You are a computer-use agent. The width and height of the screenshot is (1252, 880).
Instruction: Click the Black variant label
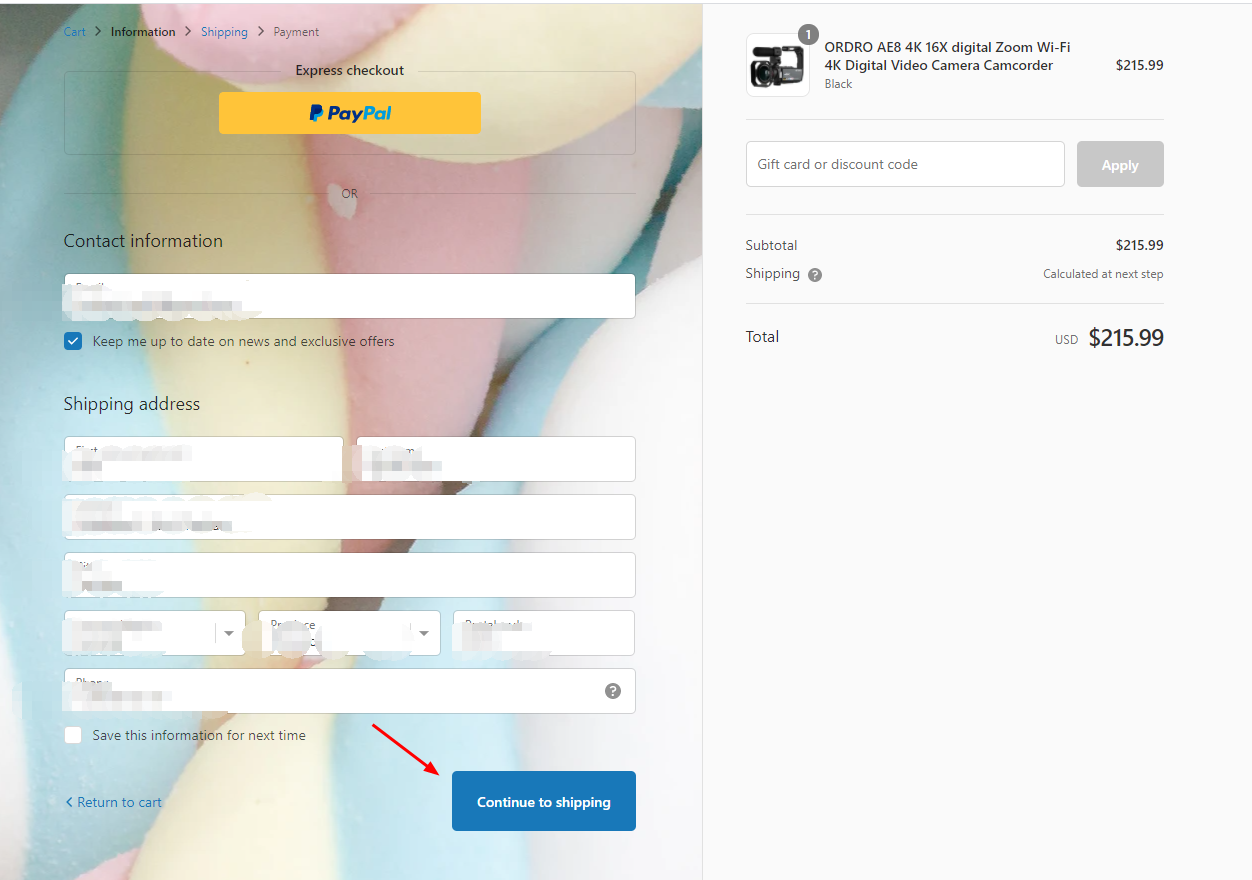838,84
